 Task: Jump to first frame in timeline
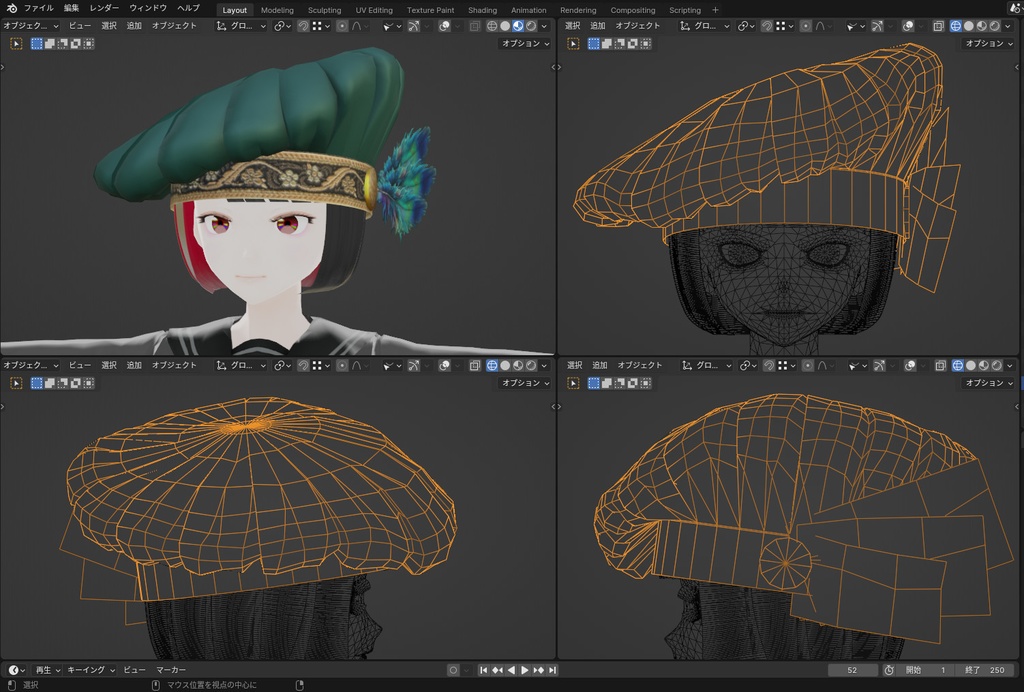[x=483, y=670]
